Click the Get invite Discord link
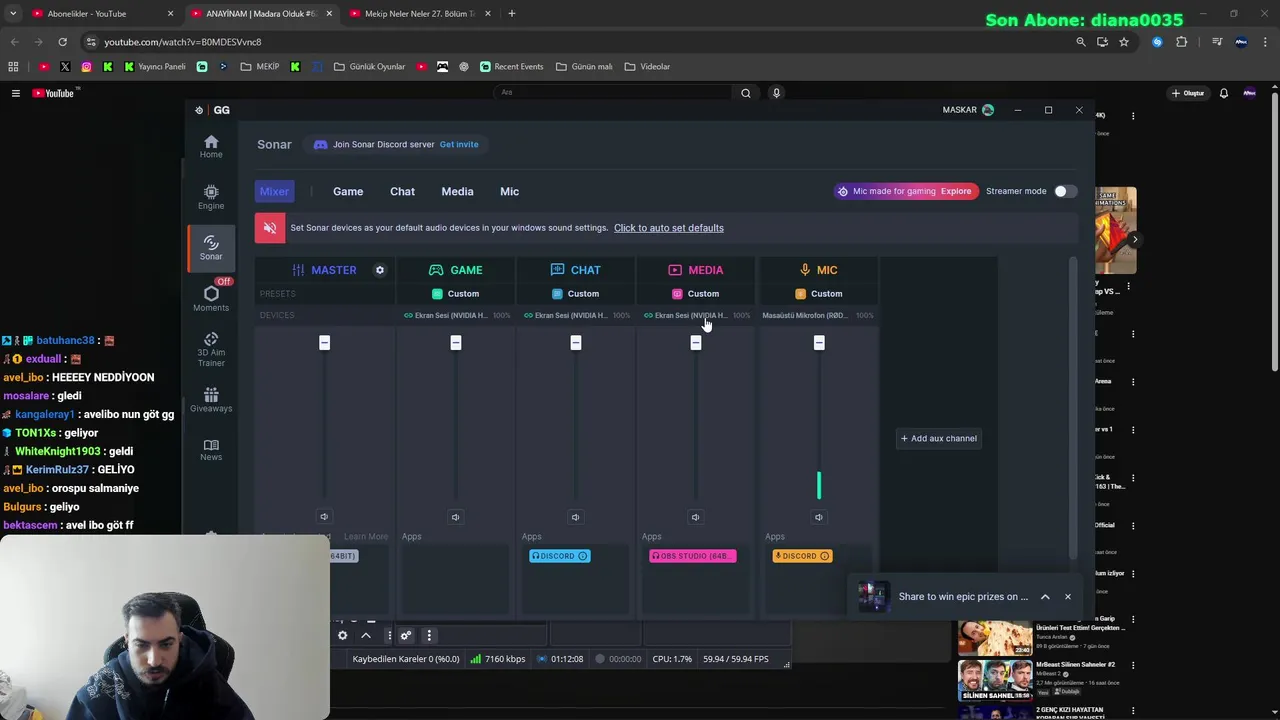 tap(459, 144)
